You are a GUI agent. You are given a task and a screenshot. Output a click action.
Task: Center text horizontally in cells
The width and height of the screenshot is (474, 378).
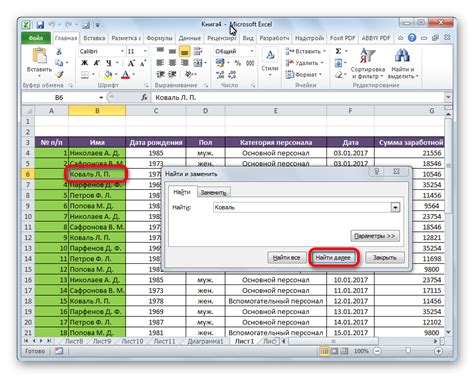click(x=172, y=63)
